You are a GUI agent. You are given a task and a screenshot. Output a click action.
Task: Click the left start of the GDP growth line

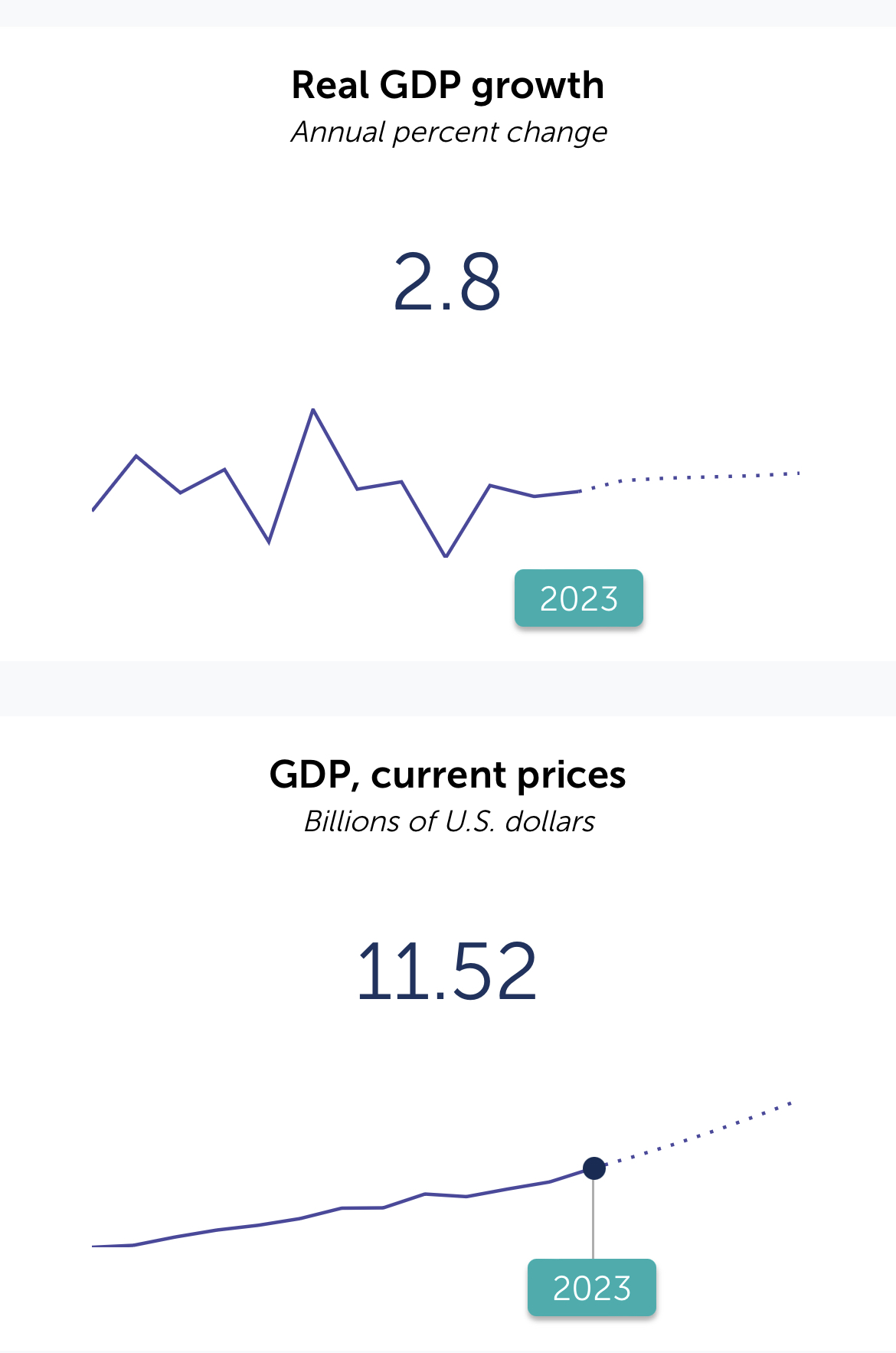click(x=93, y=509)
